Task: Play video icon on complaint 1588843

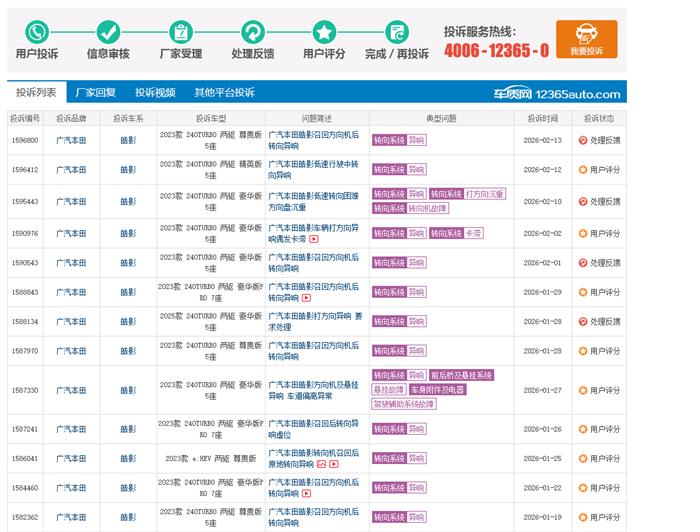Action: point(306,298)
